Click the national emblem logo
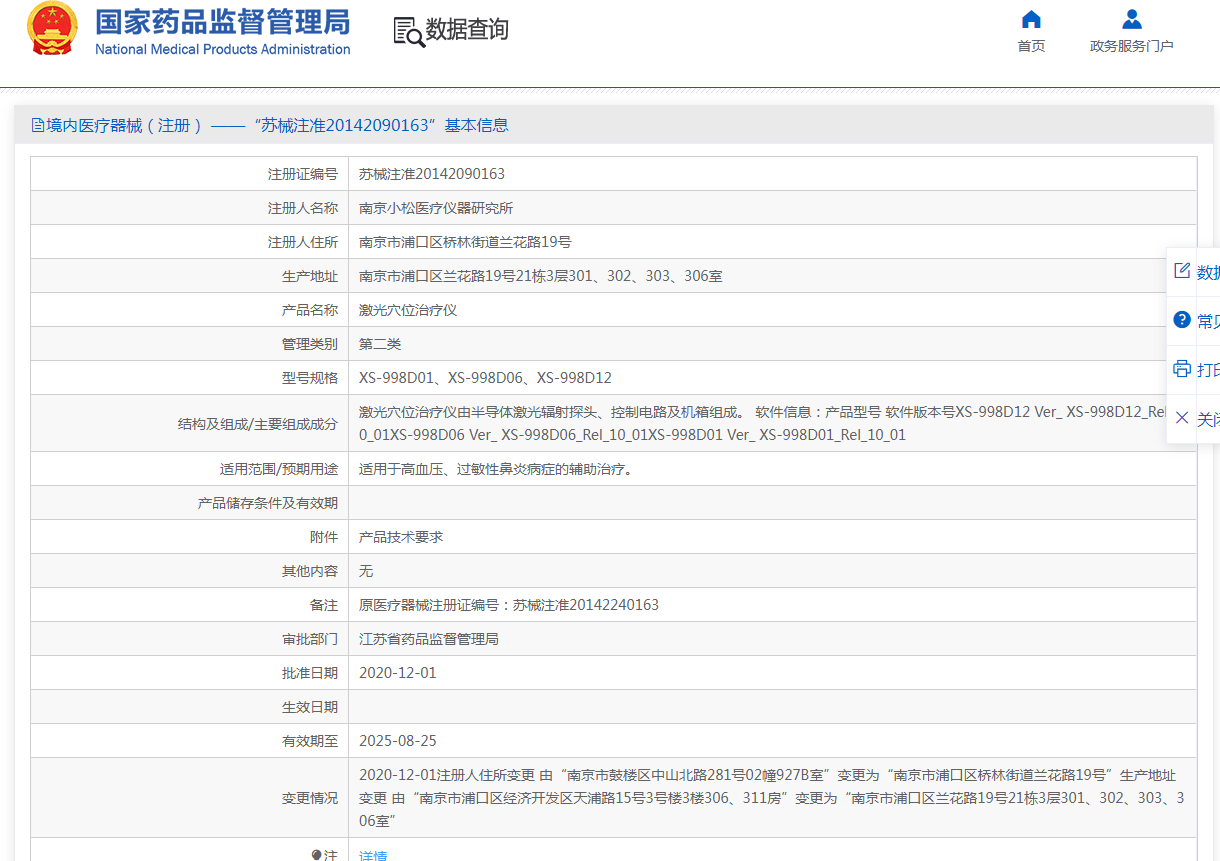Viewport: 1220px width, 861px height. pyautogui.click(x=52, y=28)
